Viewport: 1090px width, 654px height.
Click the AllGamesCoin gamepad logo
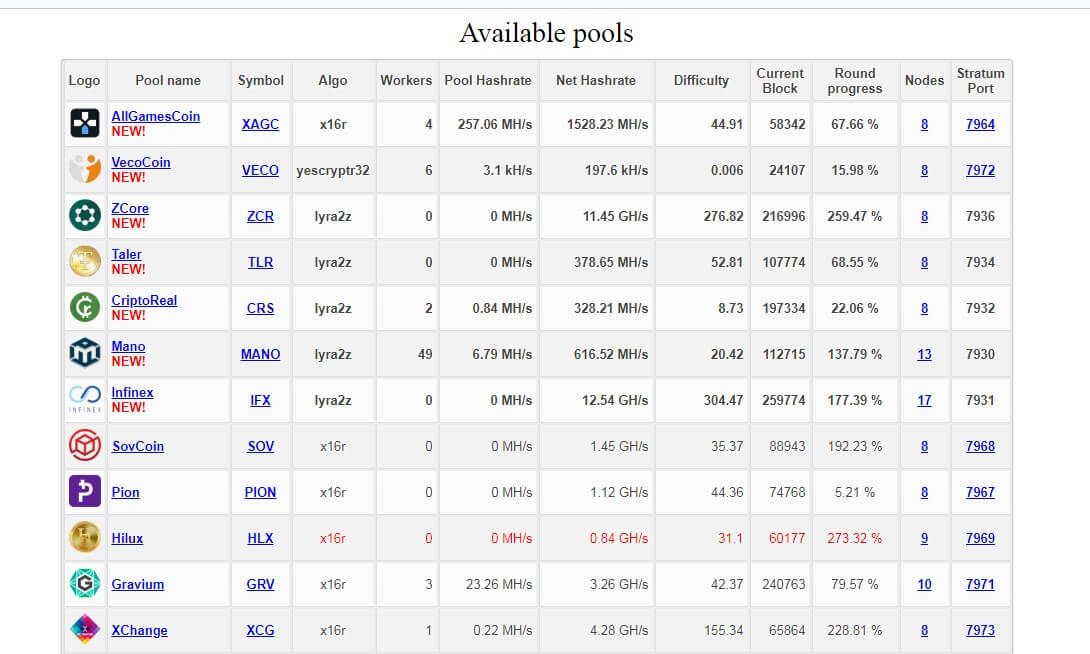tap(85, 124)
